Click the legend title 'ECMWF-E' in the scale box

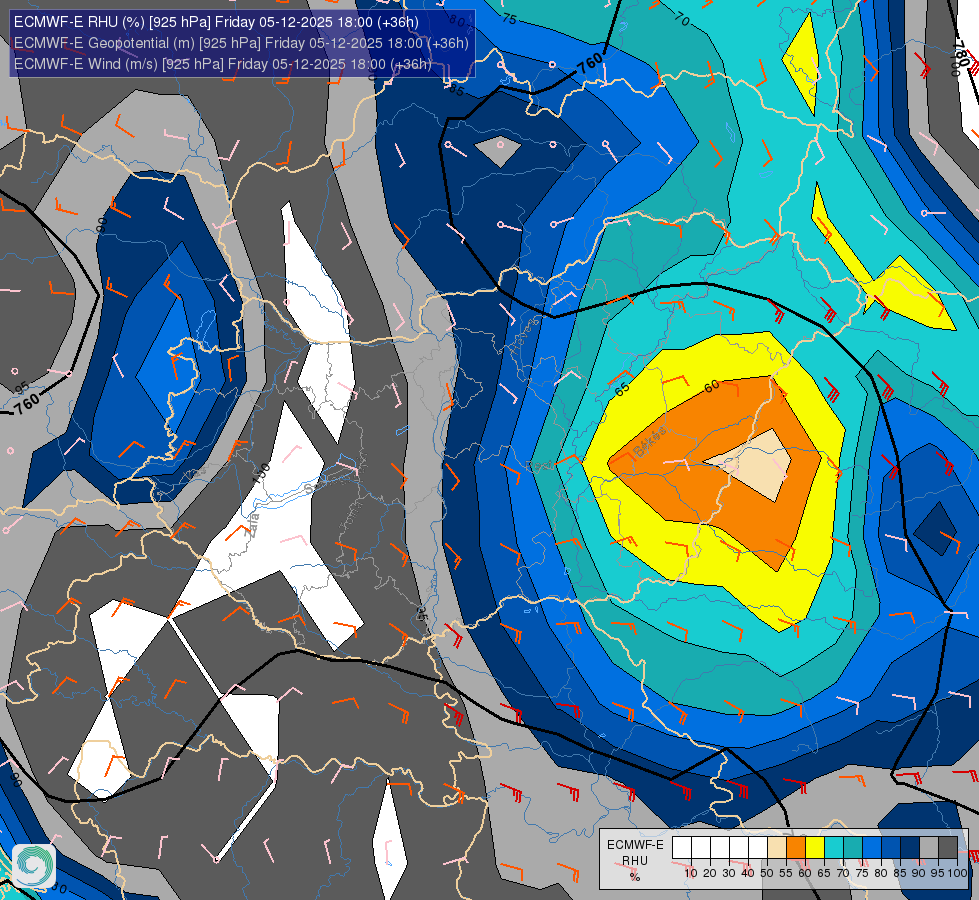click(636, 844)
